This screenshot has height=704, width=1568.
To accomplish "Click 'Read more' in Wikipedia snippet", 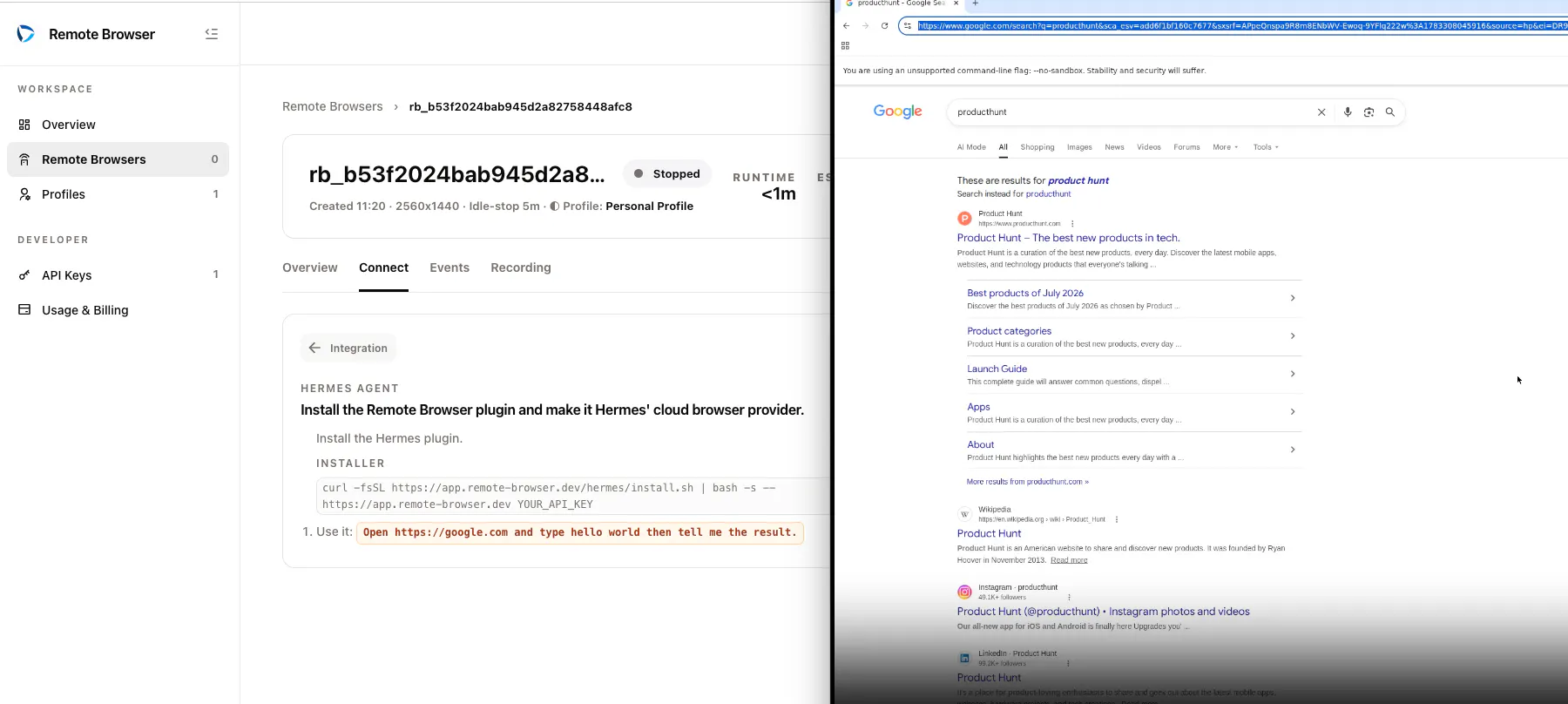I will point(1069,560).
